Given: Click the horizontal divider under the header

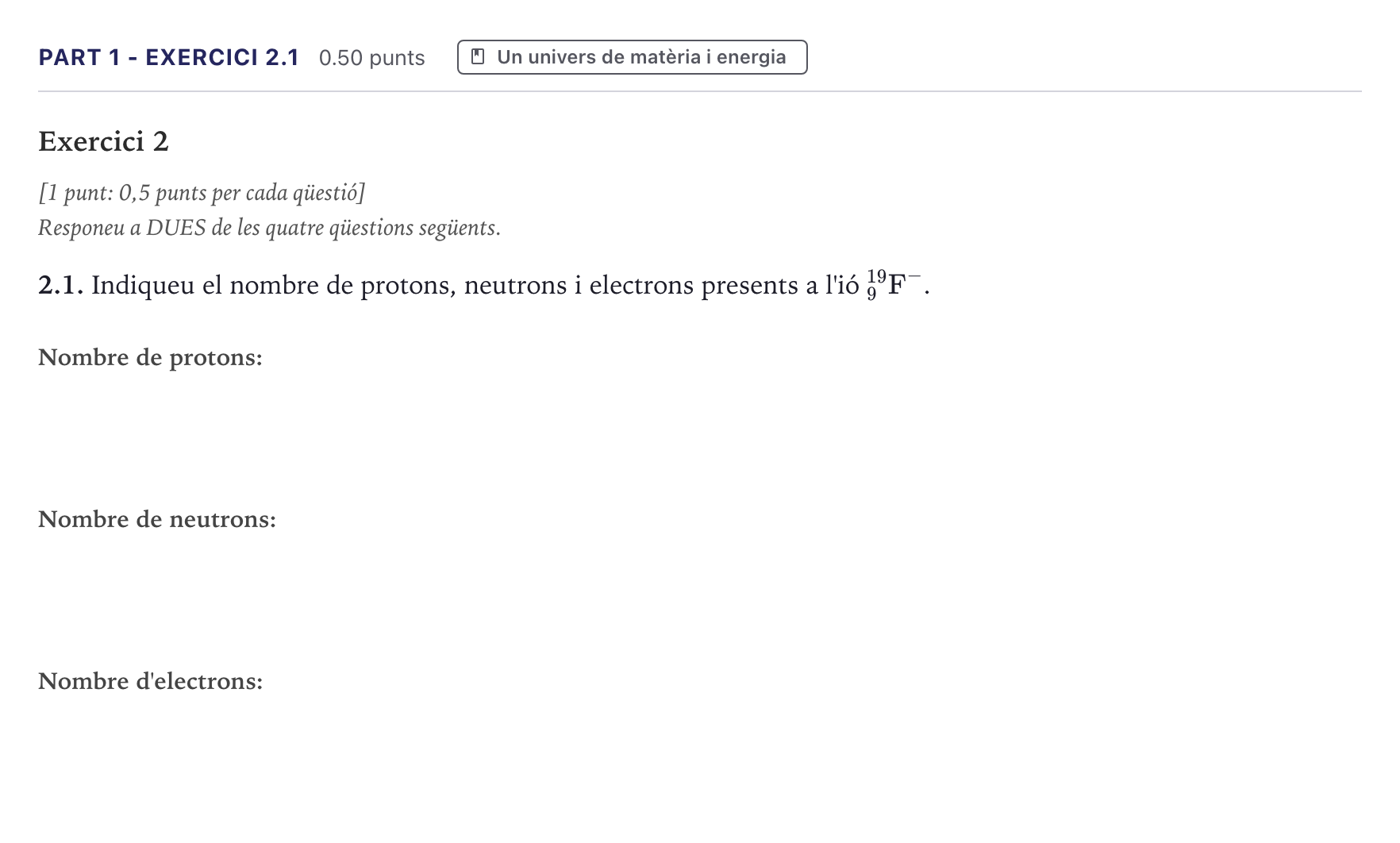Looking at the screenshot, I should (700, 91).
